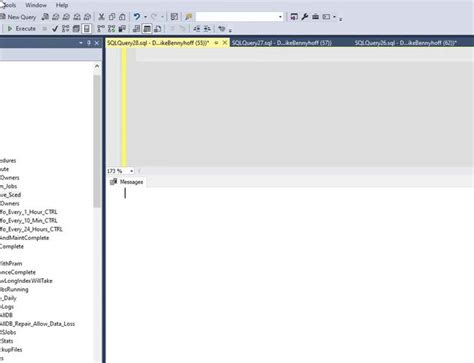Click the Paste icon in toolbar
The image size is (474, 363).
[122, 17]
